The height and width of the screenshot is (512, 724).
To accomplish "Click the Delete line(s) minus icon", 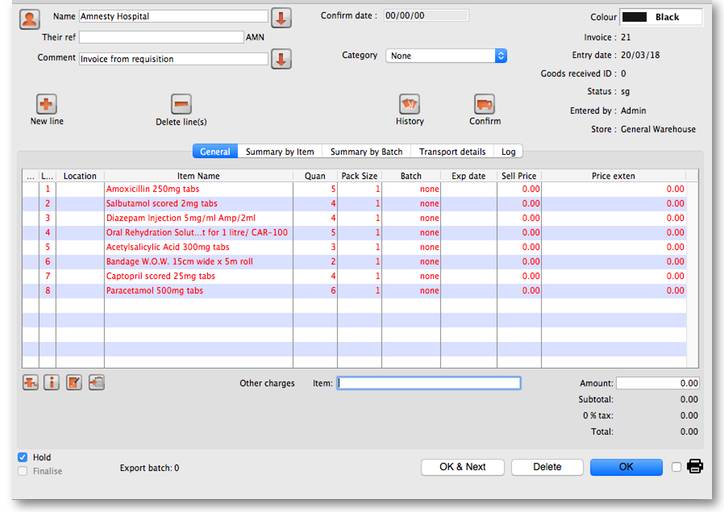I will (181, 104).
